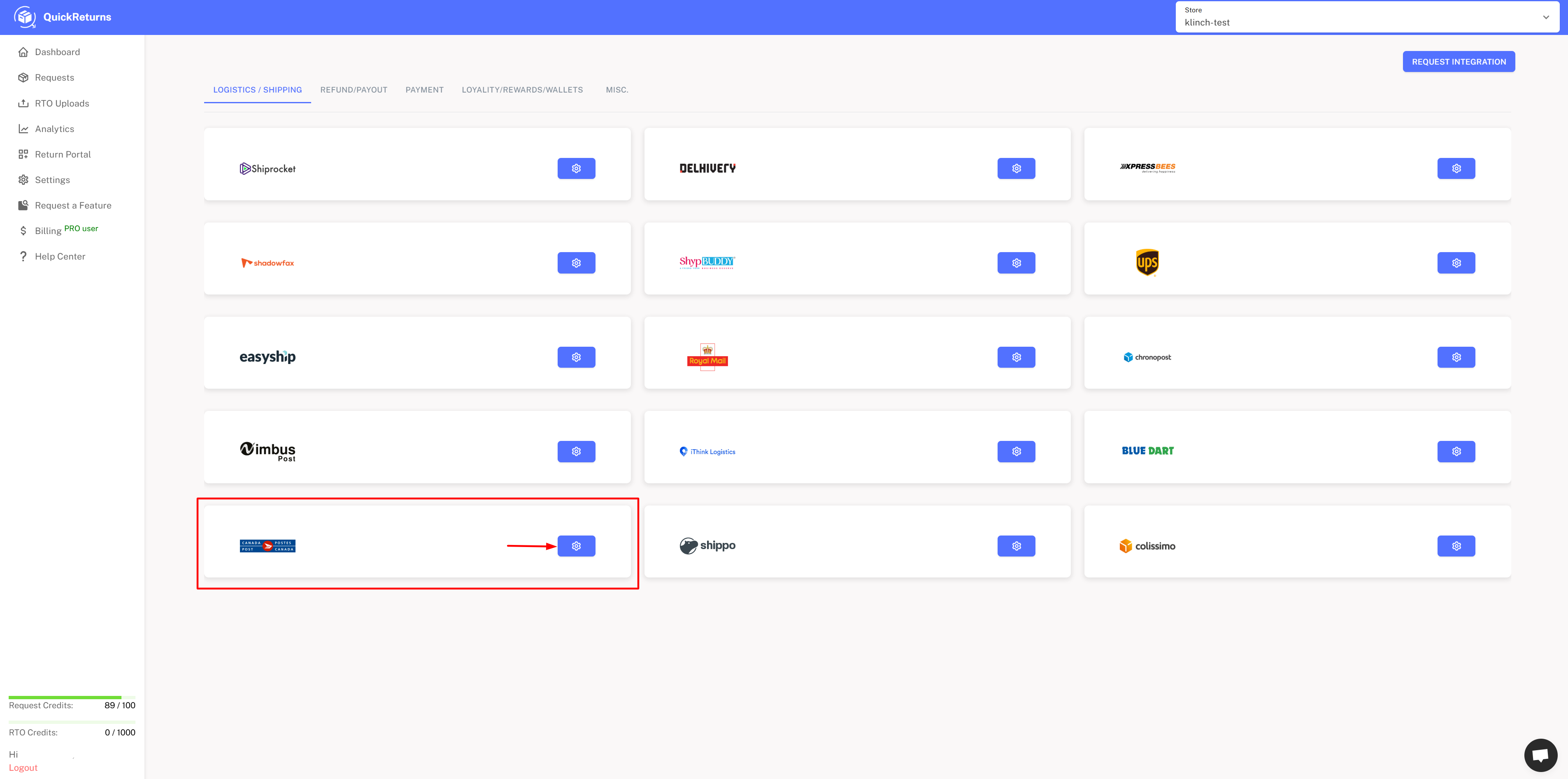
Task: Click the easyship logo
Action: (267, 357)
